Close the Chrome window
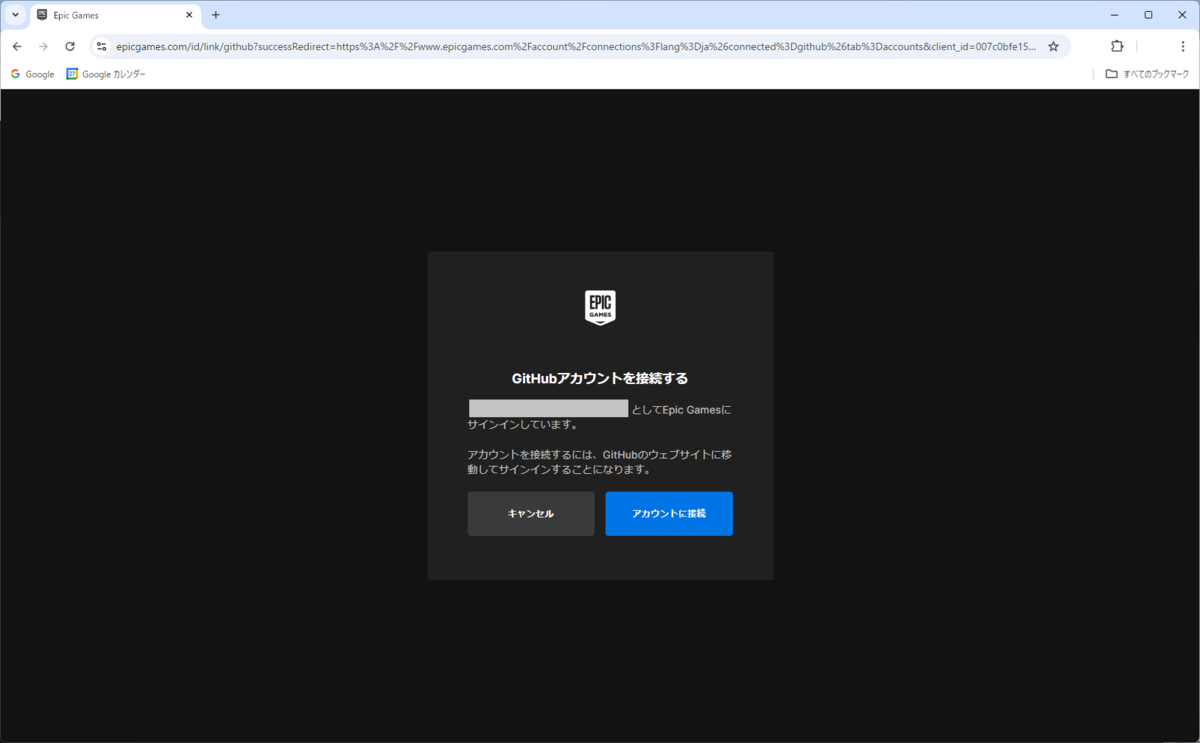The image size is (1200, 743). pos(1181,15)
